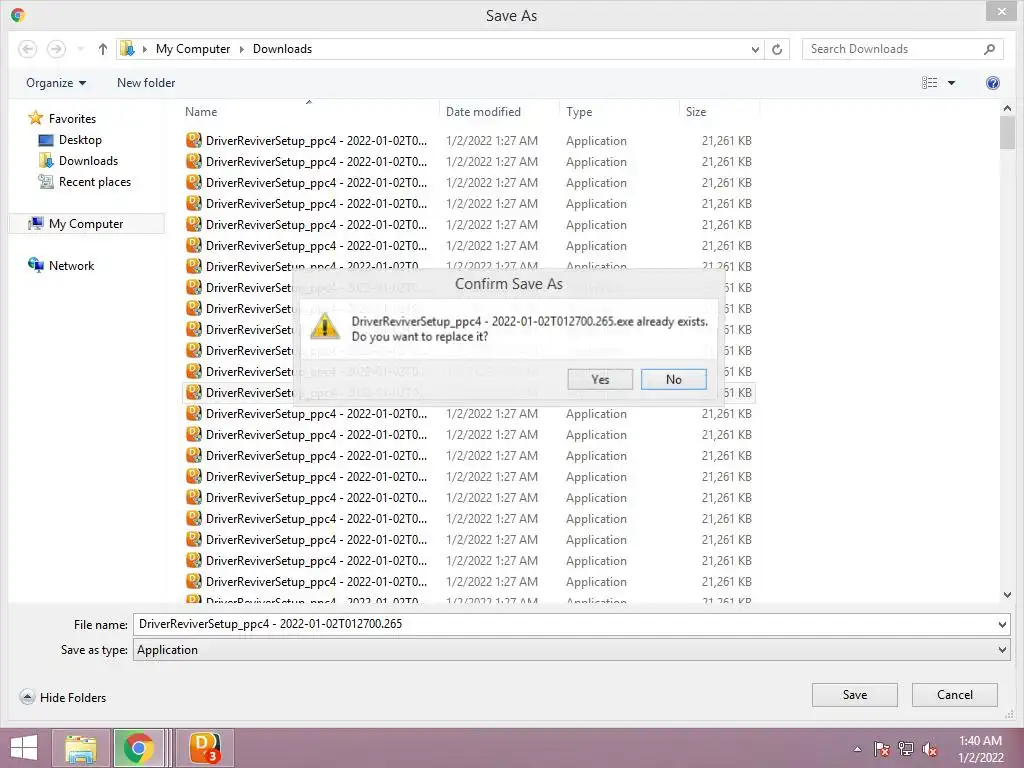Click the Save button

(x=854, y=695)
